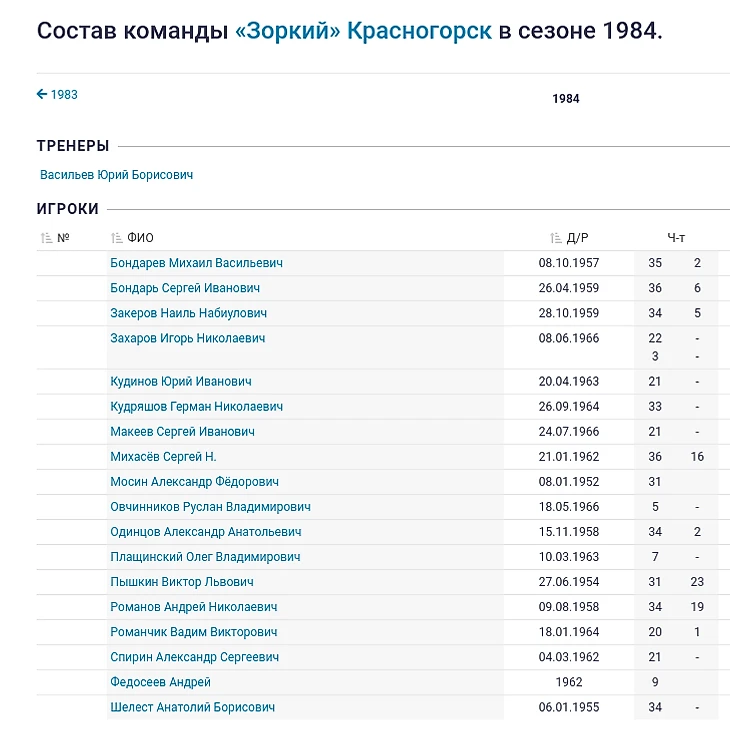Select birth date 20.04.1963
This screenshot has height=756, width=730.
[x=569, y=381]
